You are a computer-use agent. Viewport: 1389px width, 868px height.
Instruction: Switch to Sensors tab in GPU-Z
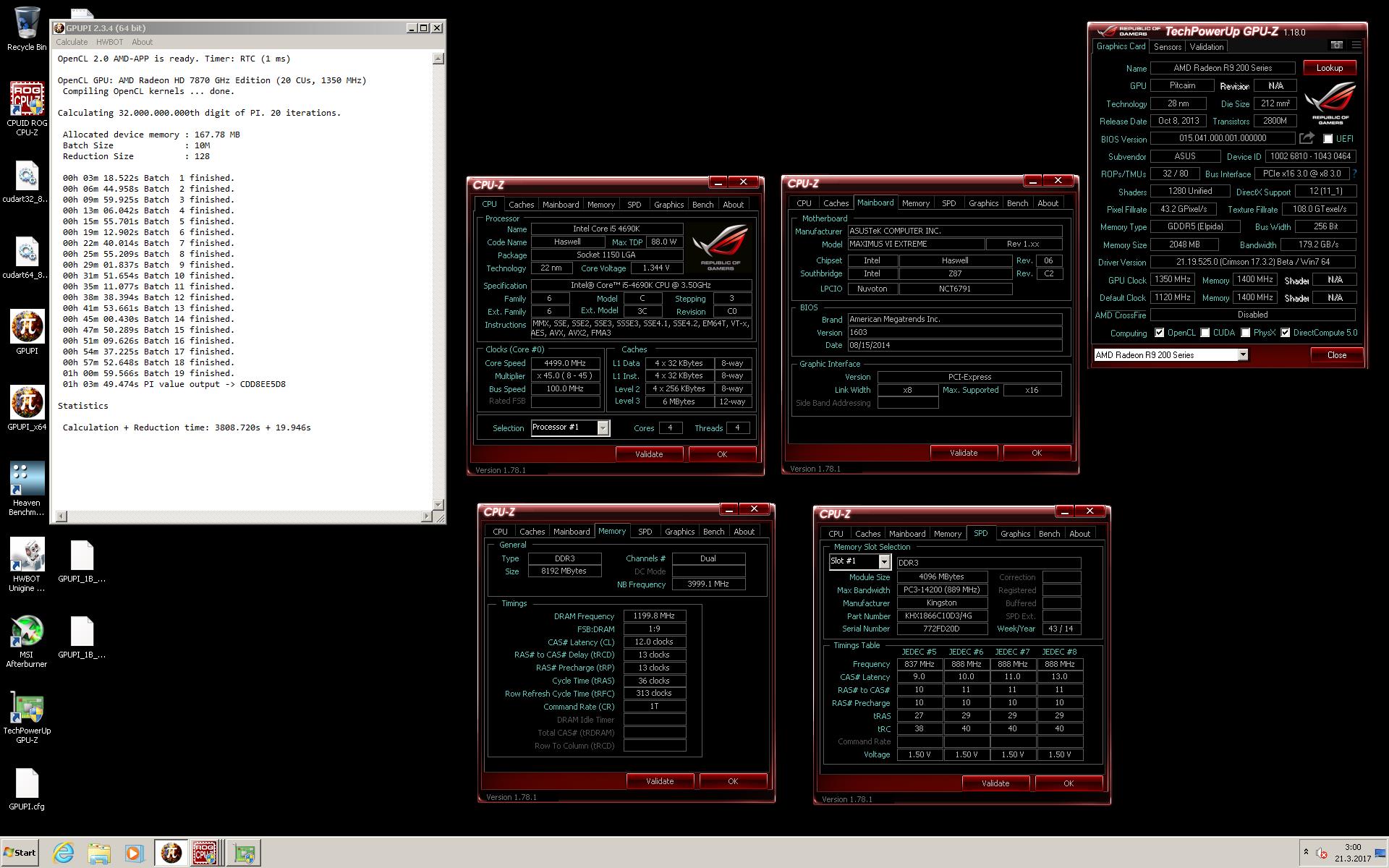(1168, 46)
